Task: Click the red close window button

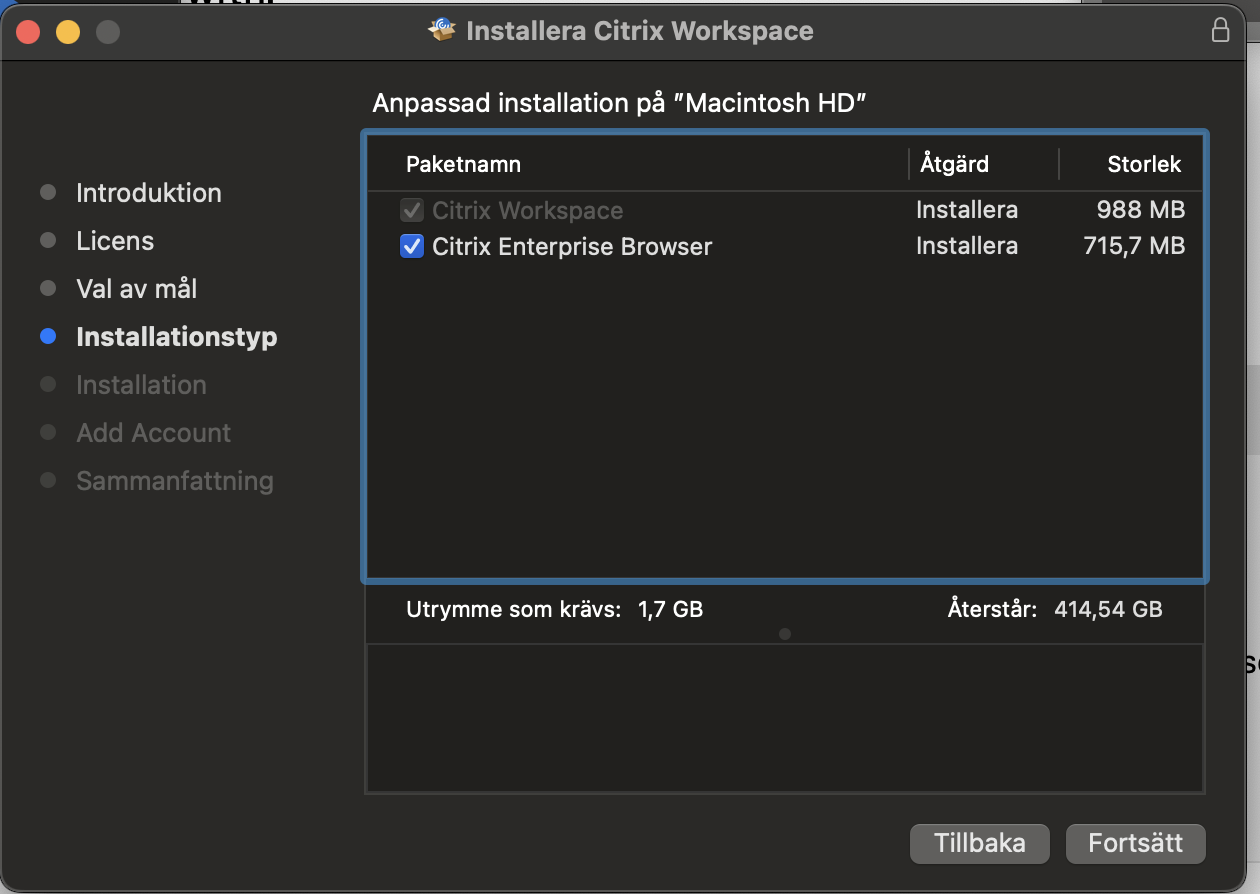Action: [x=28, y=32]
